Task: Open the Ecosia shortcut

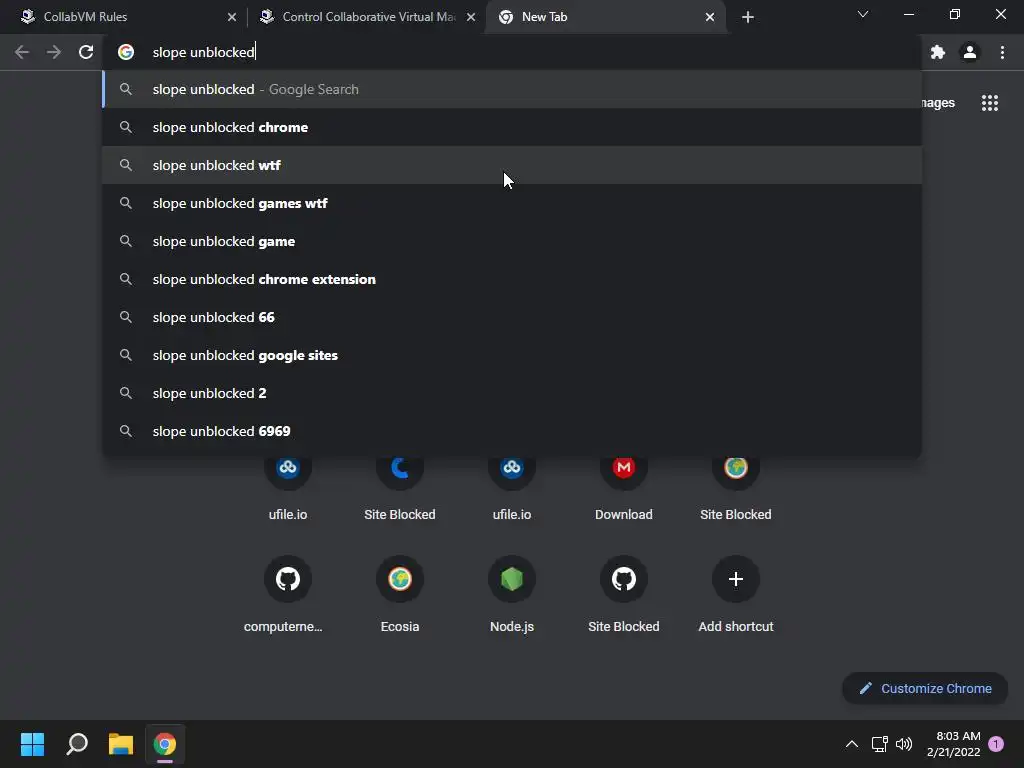Action: pos(400,594)
